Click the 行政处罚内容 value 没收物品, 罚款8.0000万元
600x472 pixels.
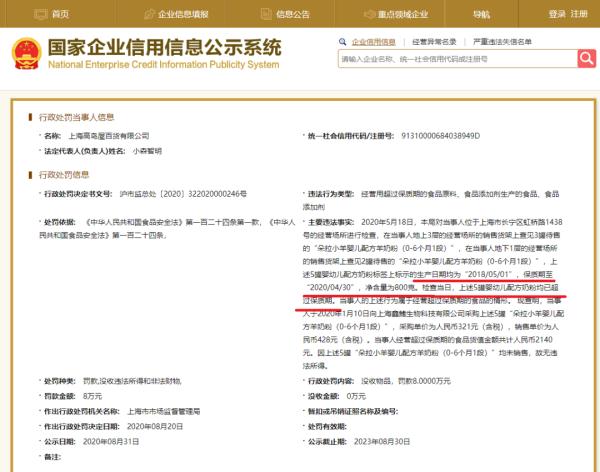click(406, 381)
